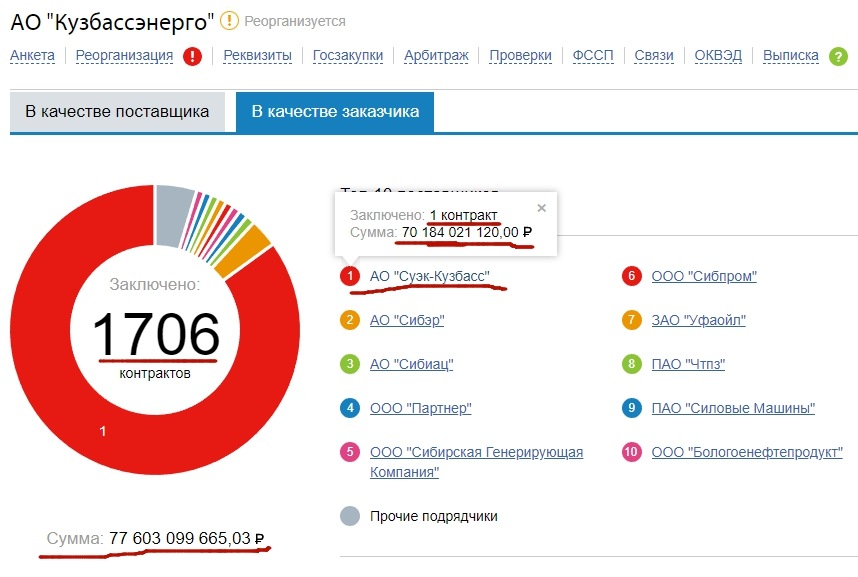
Task: Open supplier ЗАО "Уфаойл" link
Action: point(699,320)
